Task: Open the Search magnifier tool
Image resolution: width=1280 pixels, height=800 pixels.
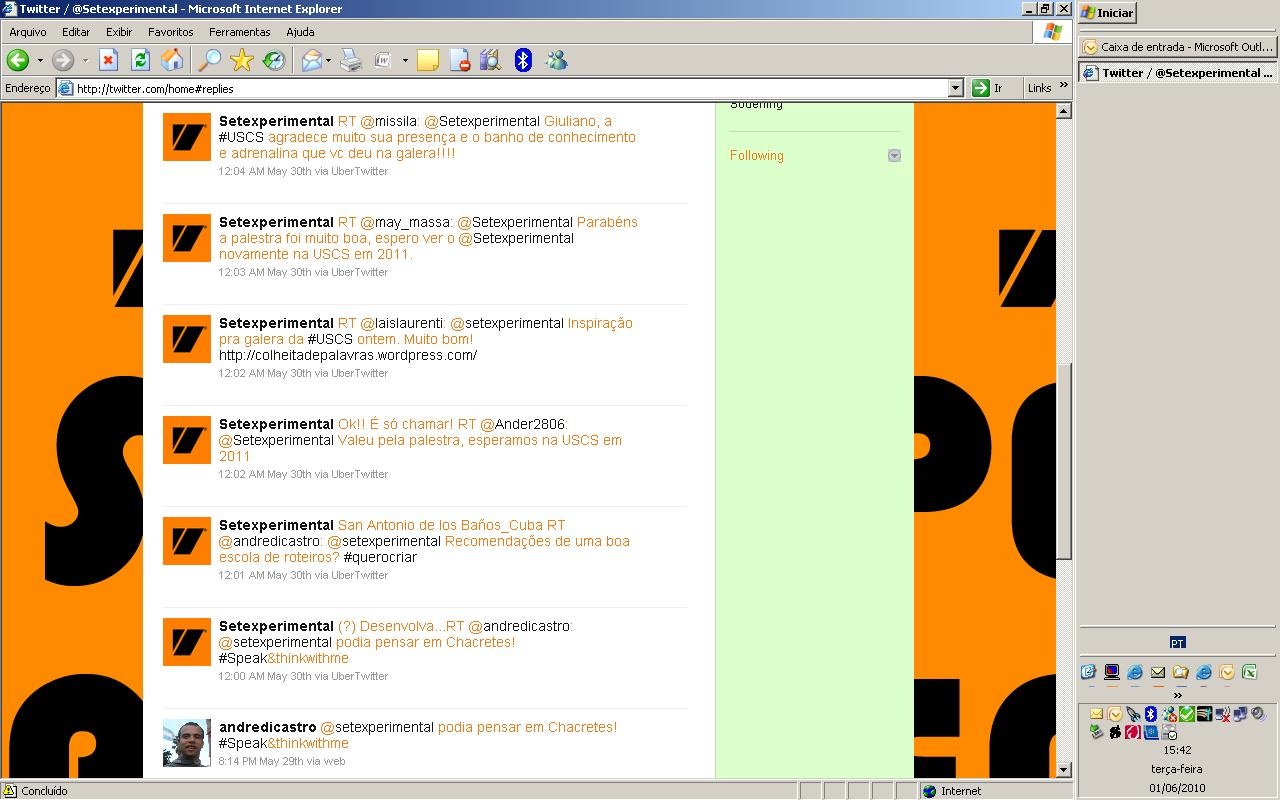Action: click(209, 61)
